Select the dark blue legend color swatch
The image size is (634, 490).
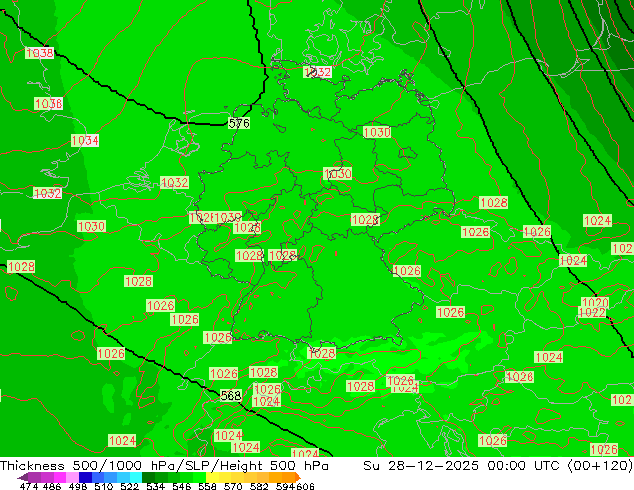[x=85, y=477]
